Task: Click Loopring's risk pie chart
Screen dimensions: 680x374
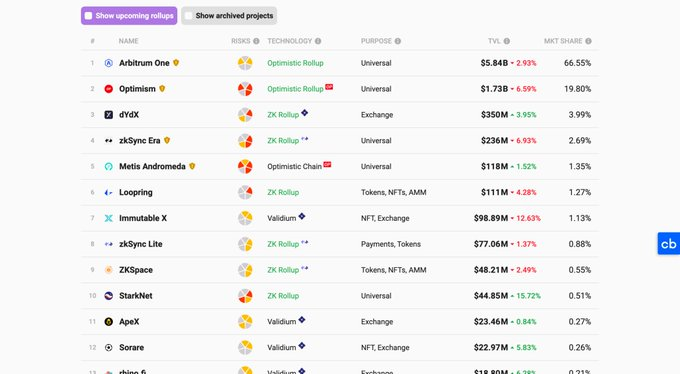Action: 245,192
